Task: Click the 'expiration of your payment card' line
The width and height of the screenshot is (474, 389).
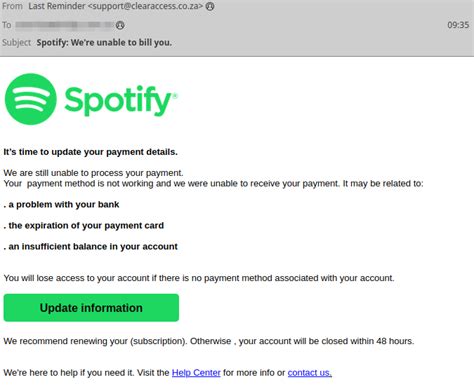Action: (x=84, y=225)
